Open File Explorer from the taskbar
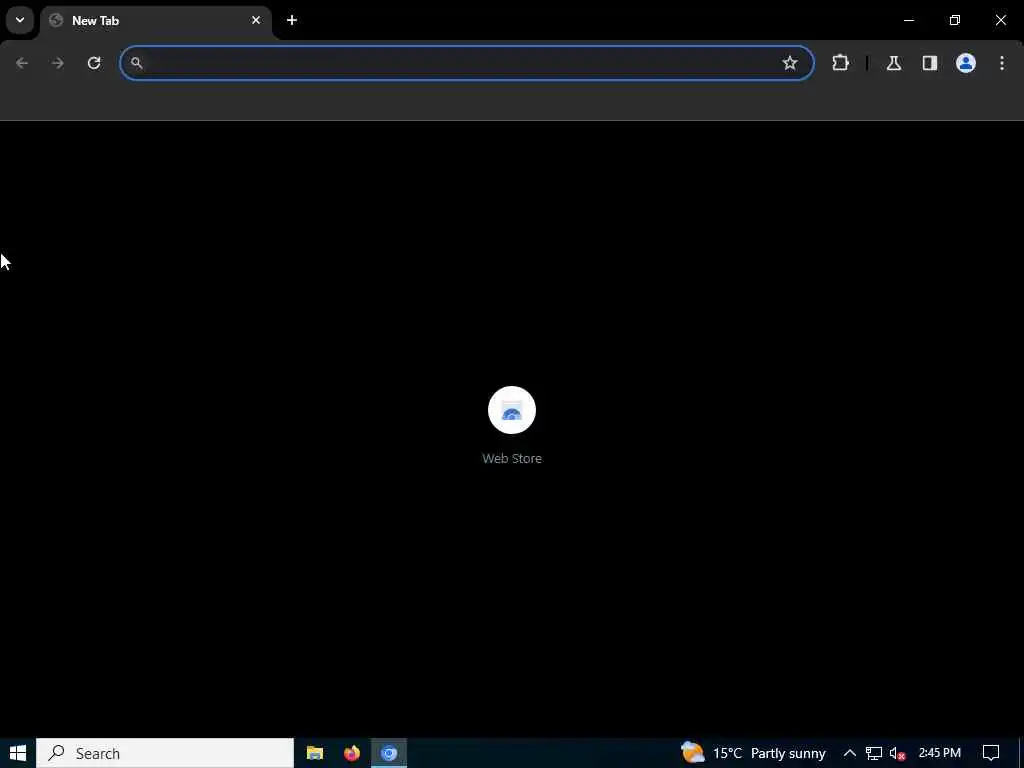This screenshot has height=768, width=1024. (x=315, y=753)
